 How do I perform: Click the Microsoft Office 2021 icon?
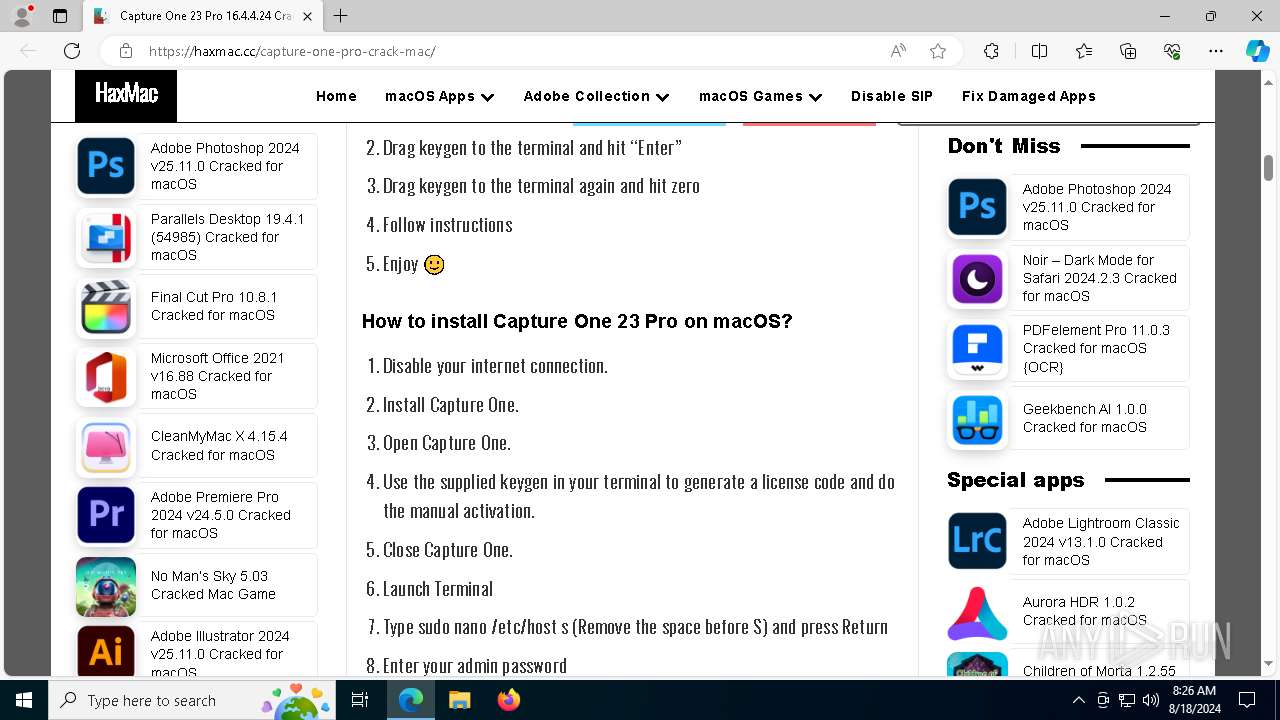(106, 376)
